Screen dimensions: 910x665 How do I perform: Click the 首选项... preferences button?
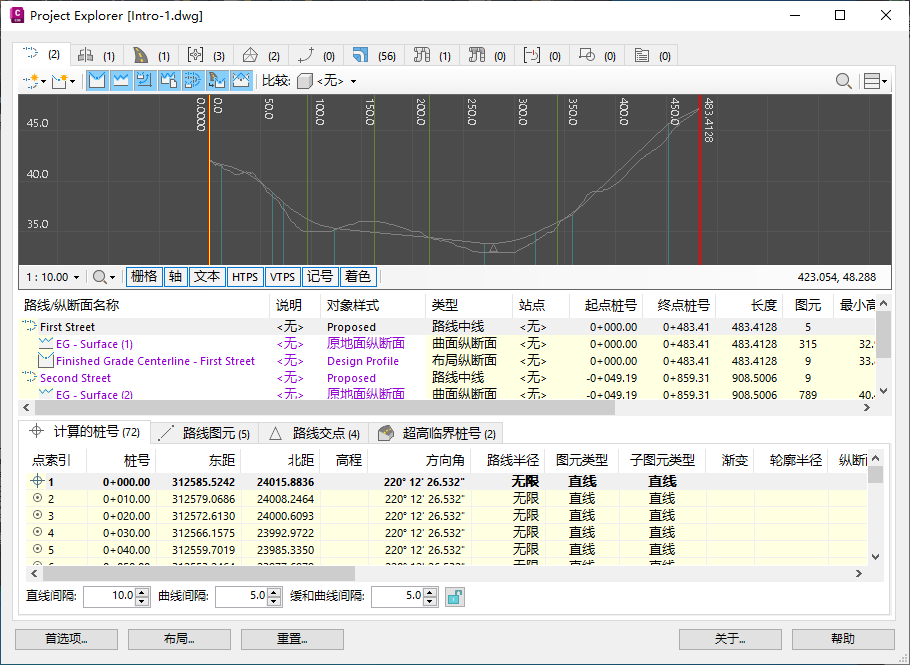coord(66,639)
